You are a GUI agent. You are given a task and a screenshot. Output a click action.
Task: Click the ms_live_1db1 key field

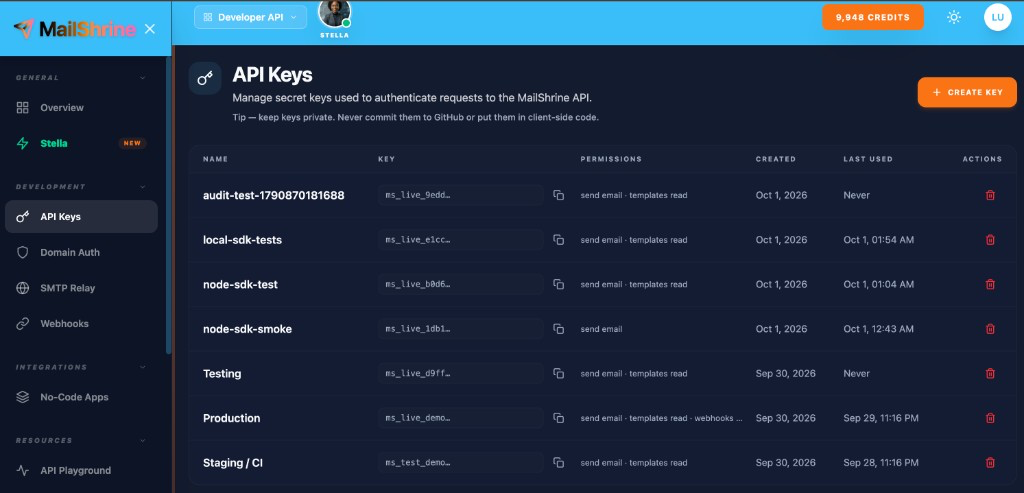(x=460, y=329)
